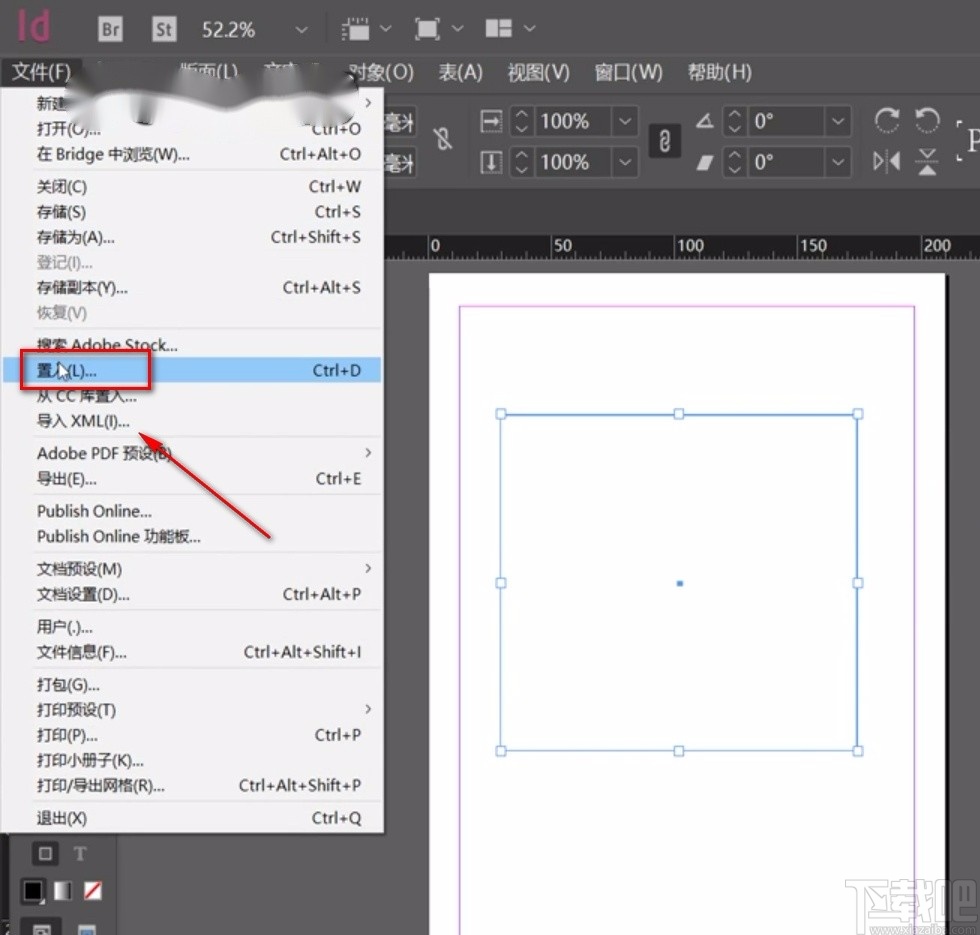Toggle the constrain scale chain-link button
Screen dimensions: 980x935
point(664,141)
